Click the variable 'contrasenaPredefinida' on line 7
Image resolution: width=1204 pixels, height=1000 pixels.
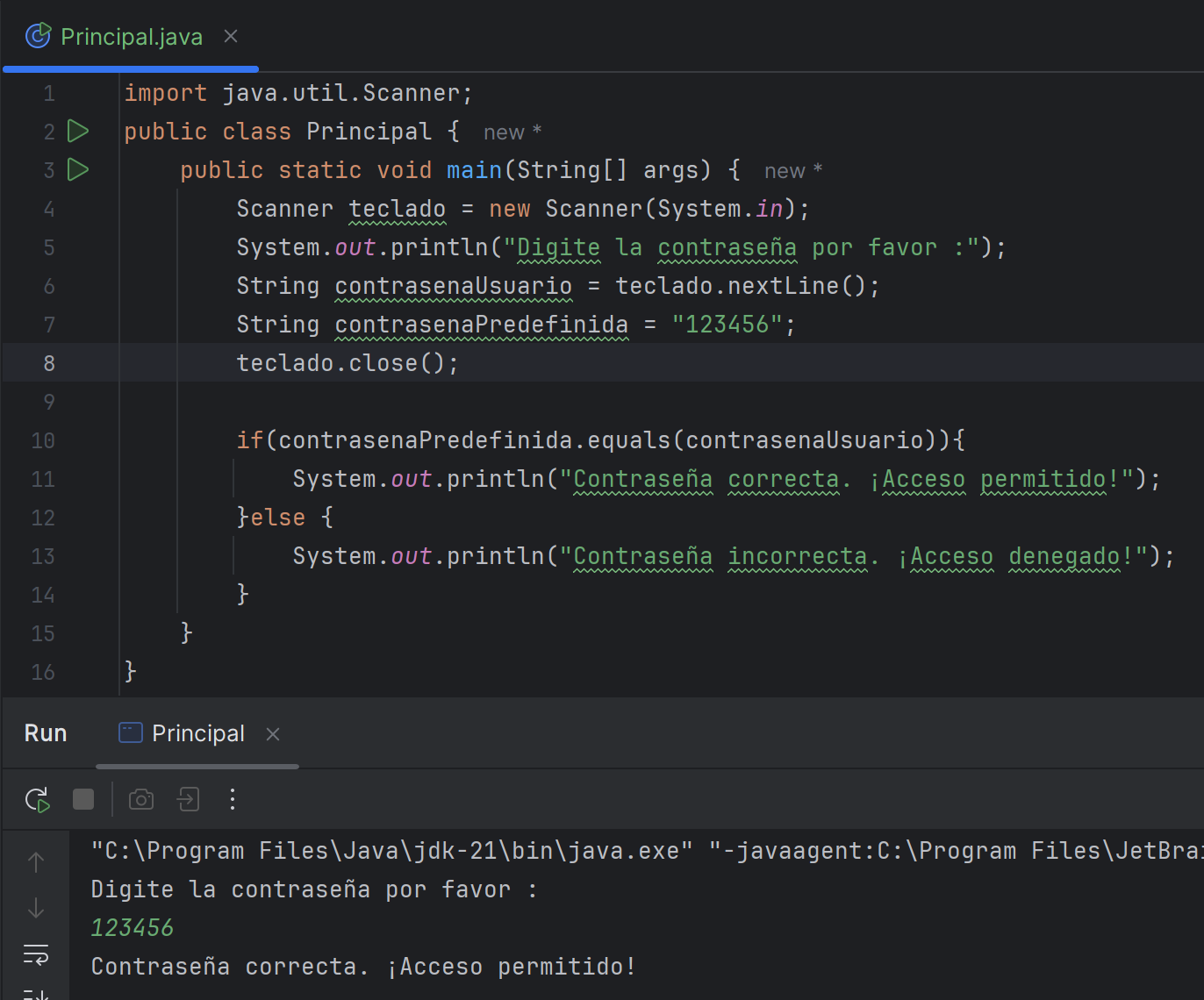pyautogui.click(x=482, y=325)
